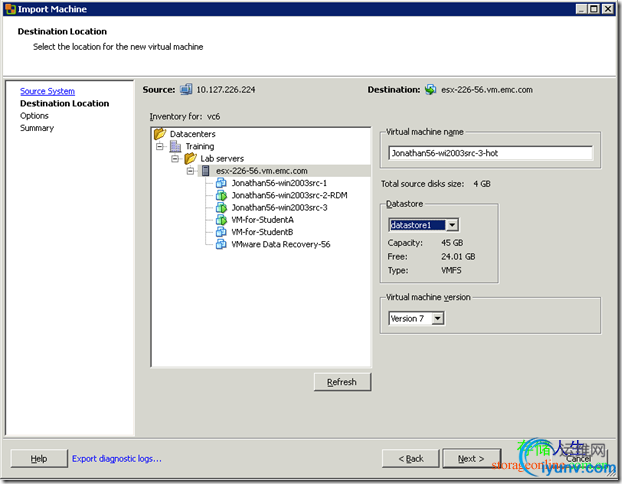
Task: Click the Jonathan56-win2003src-3 VM icon
Action: tap(221, 207)
